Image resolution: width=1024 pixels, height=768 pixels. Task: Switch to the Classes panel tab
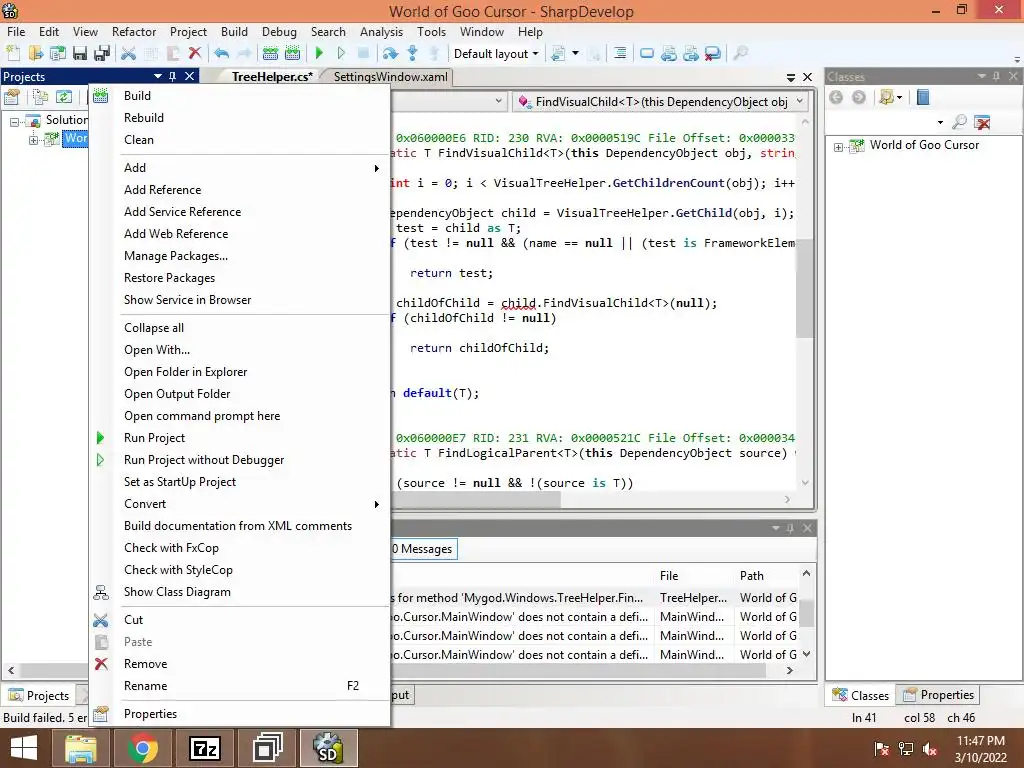[861, 696]
